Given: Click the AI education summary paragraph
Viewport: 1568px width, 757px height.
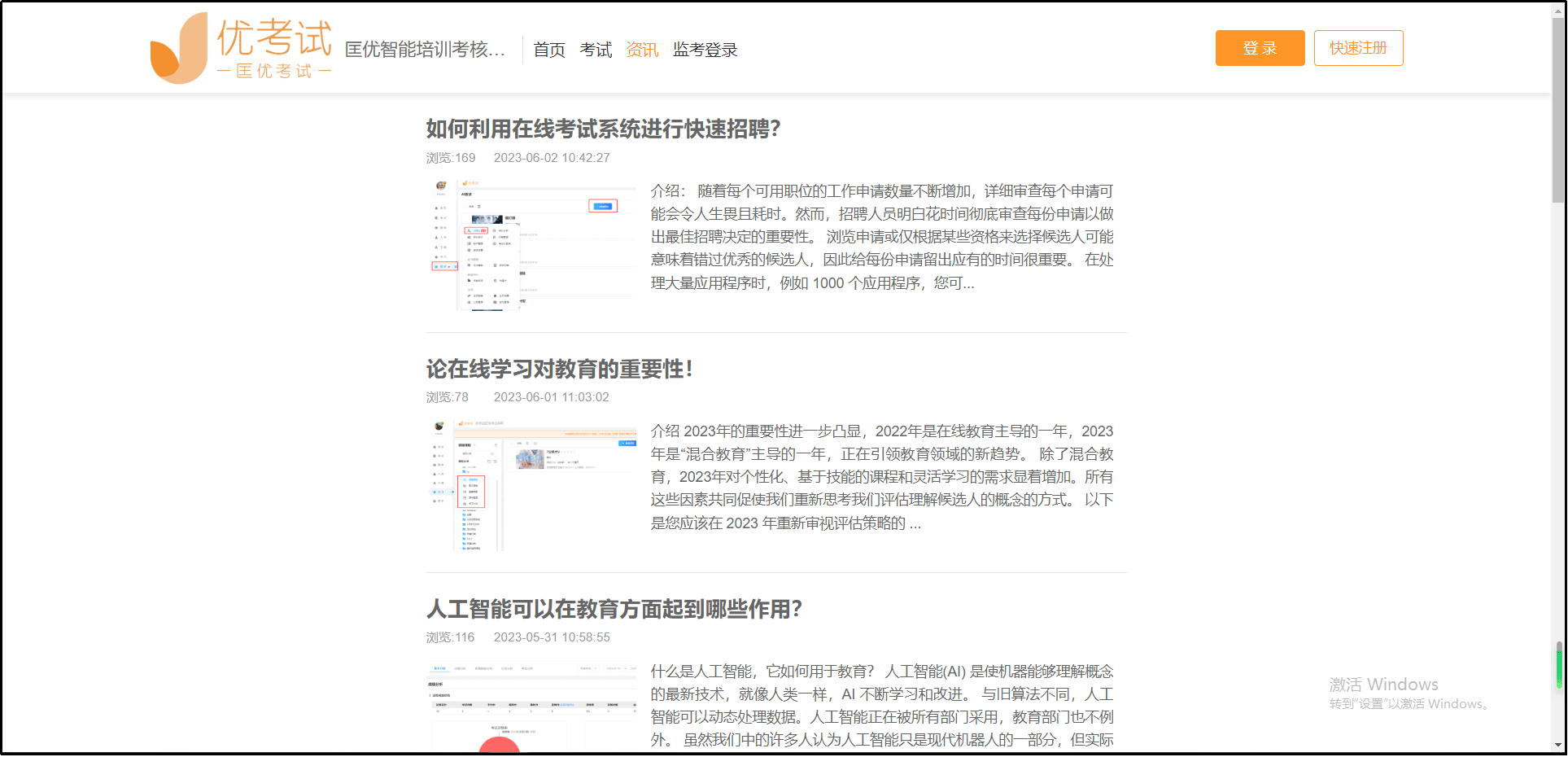Looking at the screenshot, I should [x=882, y=706].
